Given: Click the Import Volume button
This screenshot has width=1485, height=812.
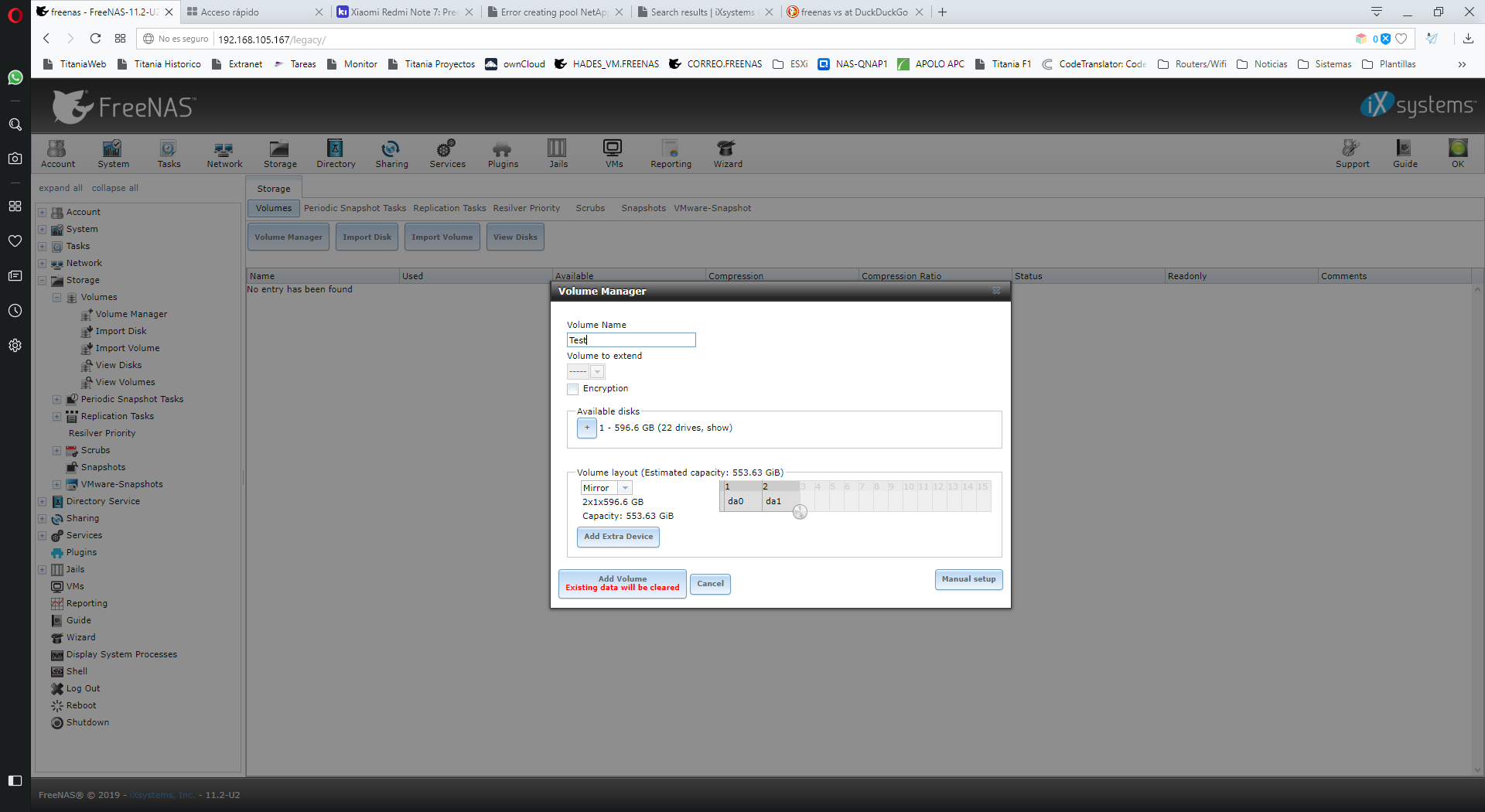Looking at the screenshot, I should click(442, 237).
